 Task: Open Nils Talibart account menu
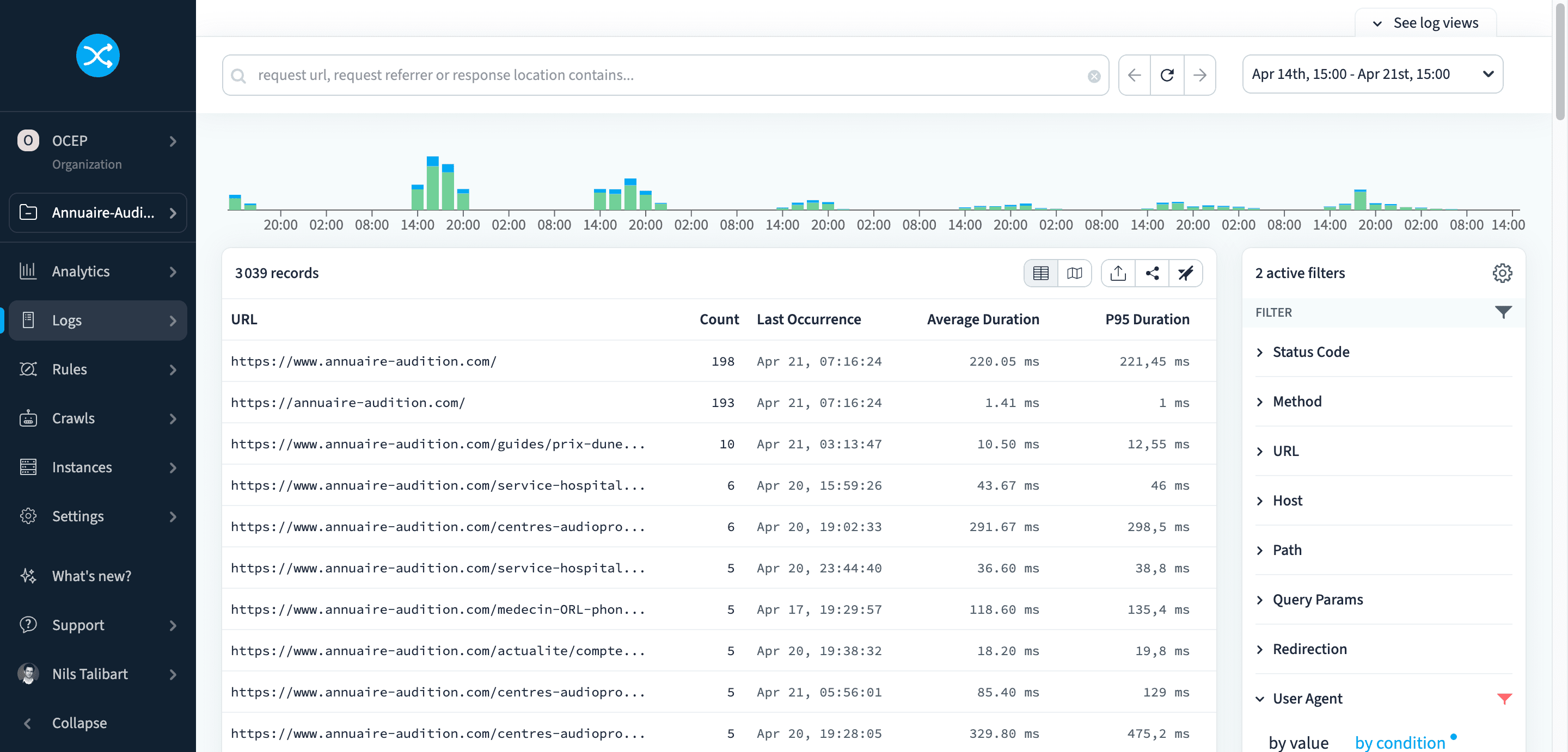97,674
